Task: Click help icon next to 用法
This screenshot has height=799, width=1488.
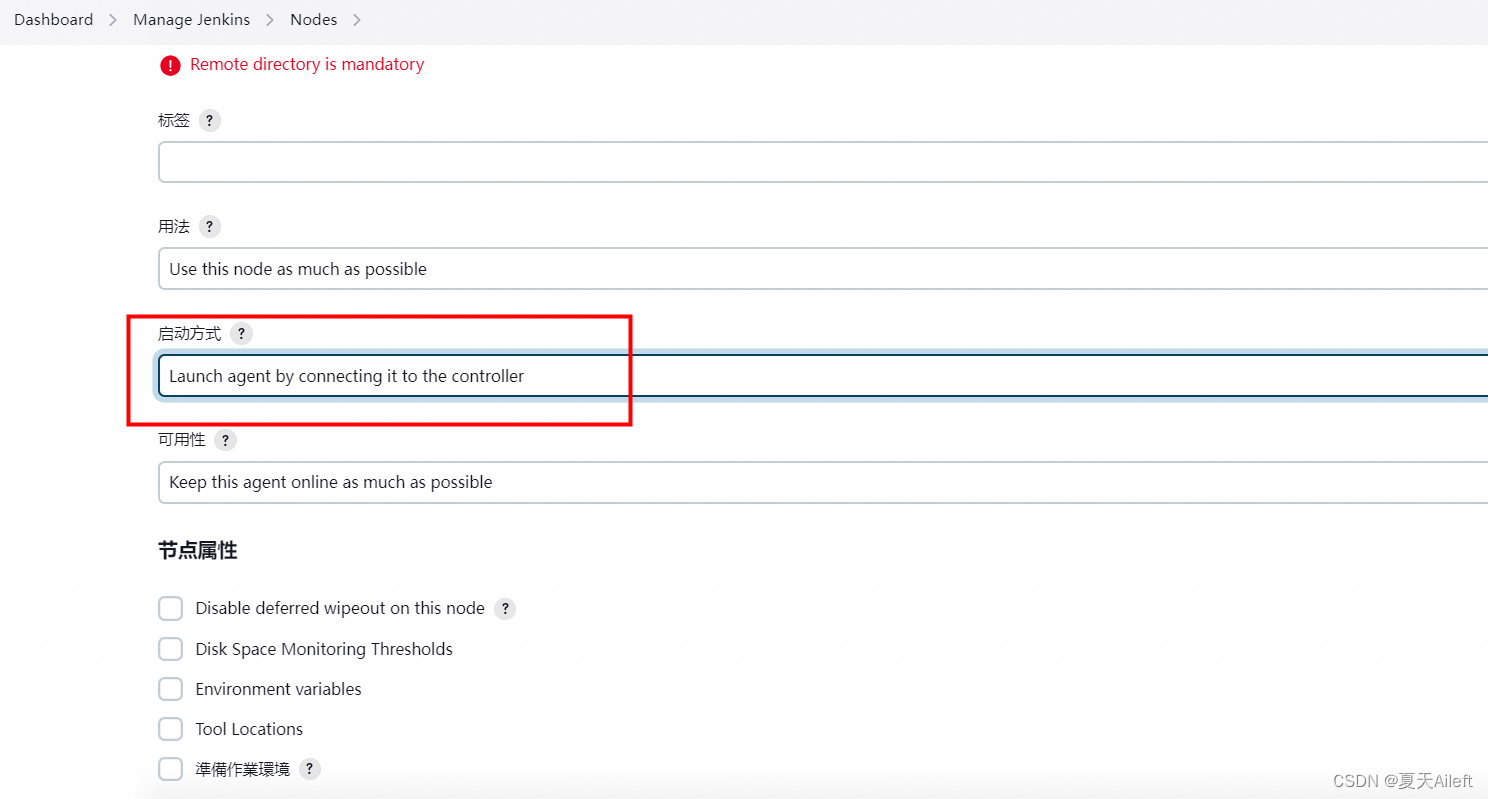Action: tap(209, 226)
